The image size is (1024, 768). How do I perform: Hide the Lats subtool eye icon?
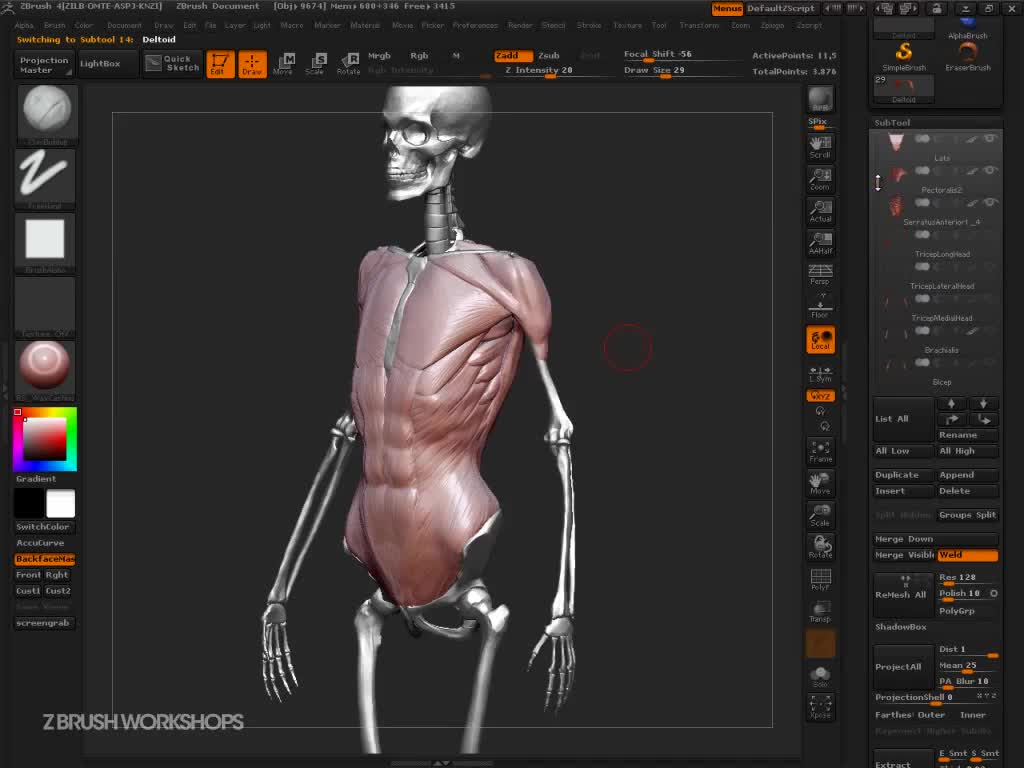[x=990, y=138]
